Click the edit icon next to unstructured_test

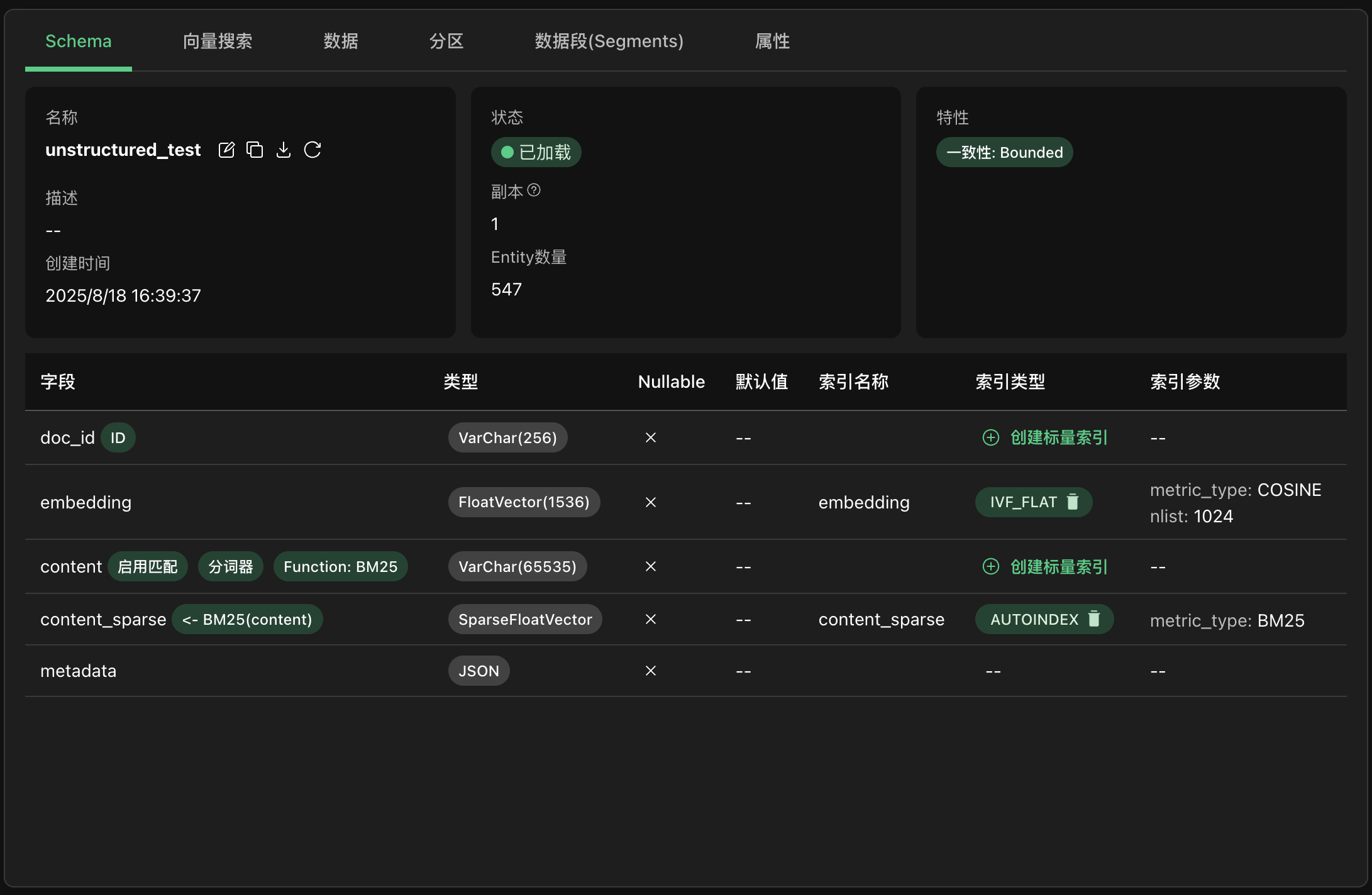(x=226, y=150)
